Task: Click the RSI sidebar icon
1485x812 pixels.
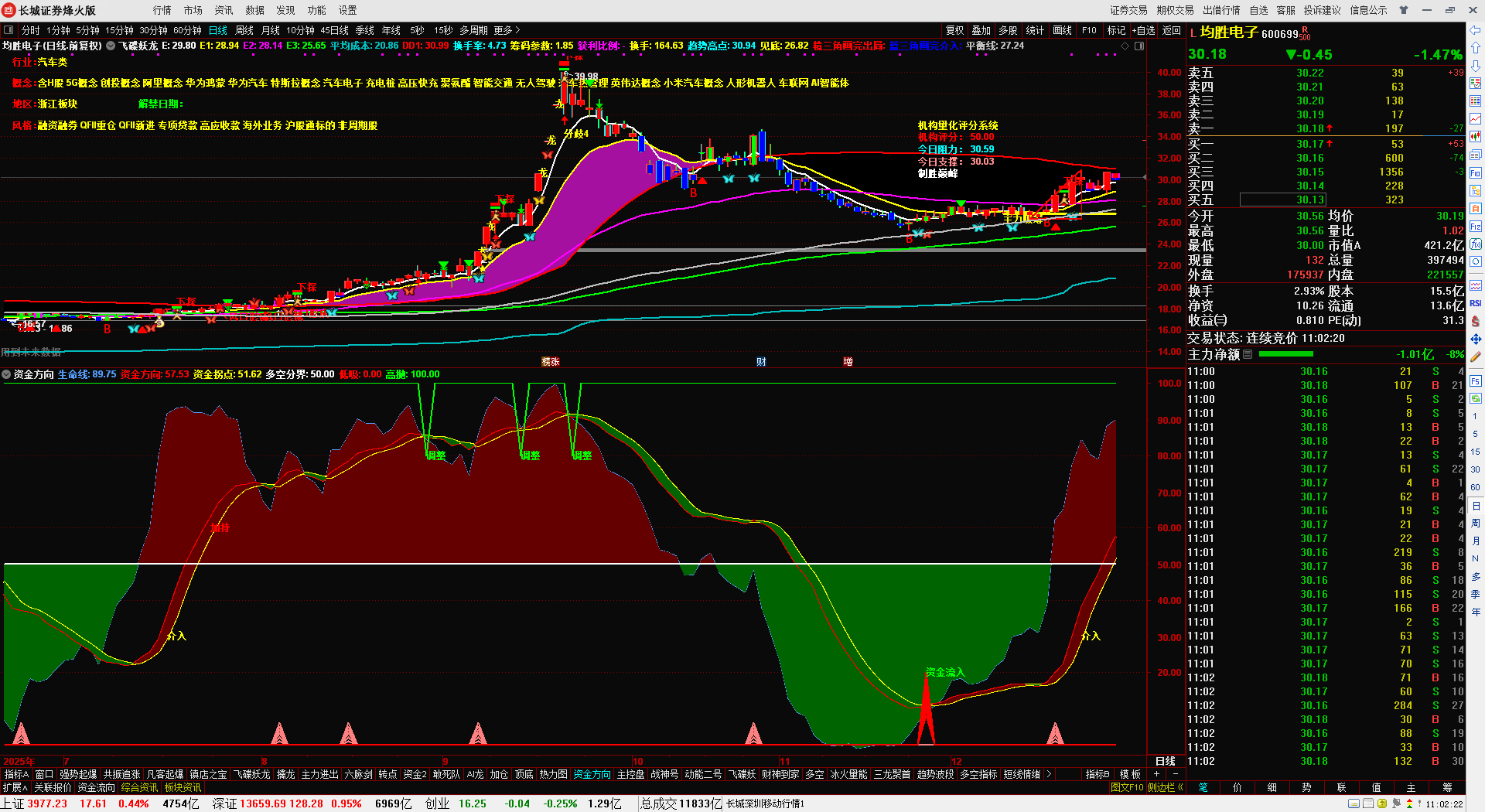Action: (1476, 303)
